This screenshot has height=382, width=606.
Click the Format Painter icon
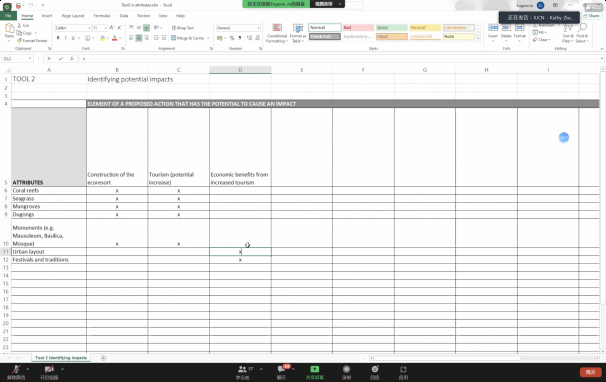click(x=19, y=41)
